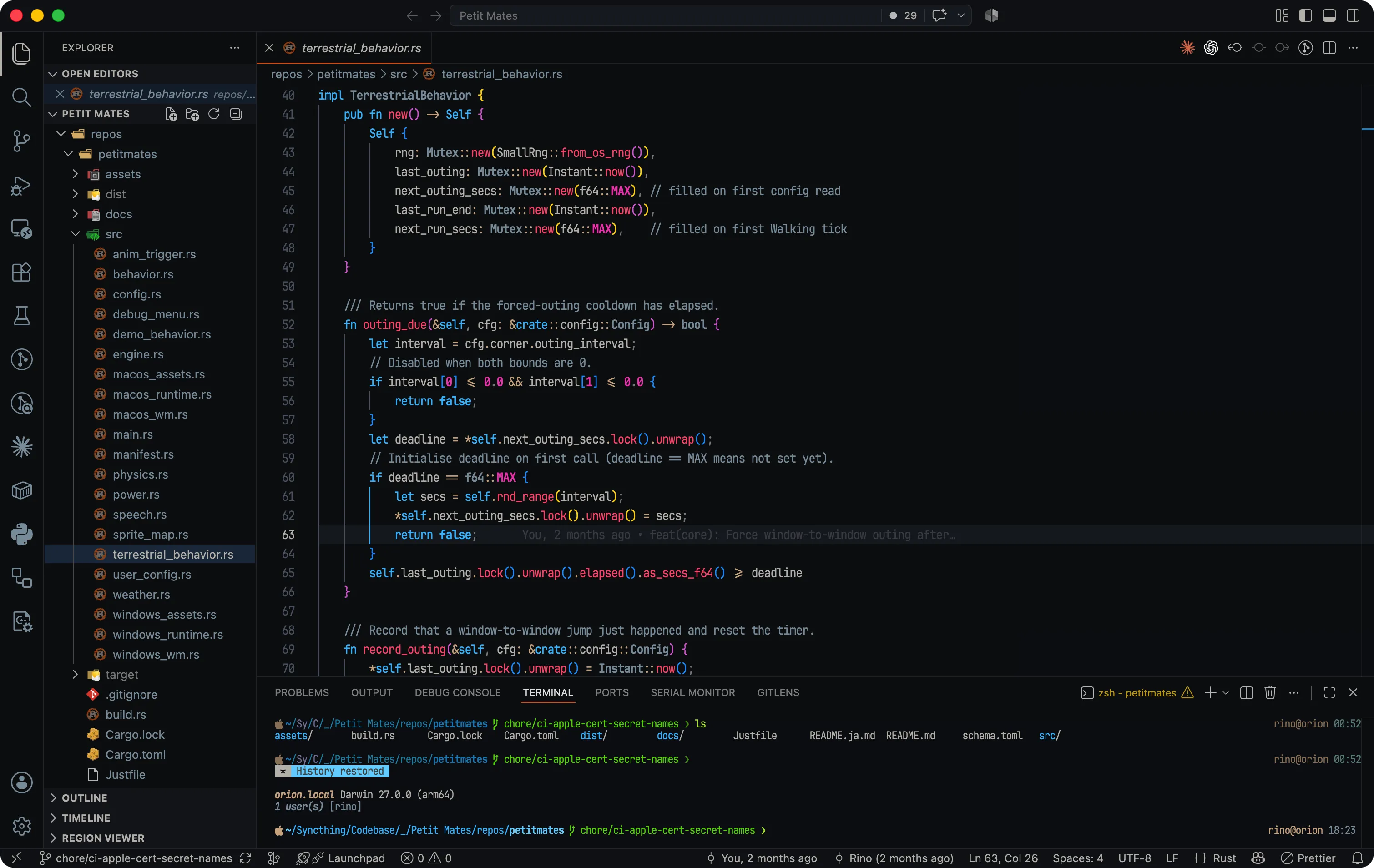Switch to the GITLENS panel tab
This screenshot has height=868, width=1374.
[778, 692]
